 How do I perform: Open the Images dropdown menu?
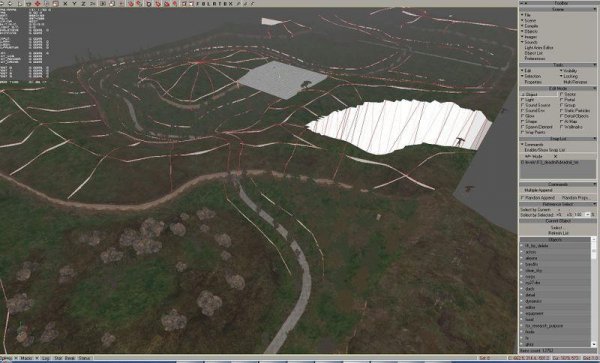click(x=529, y=37)
